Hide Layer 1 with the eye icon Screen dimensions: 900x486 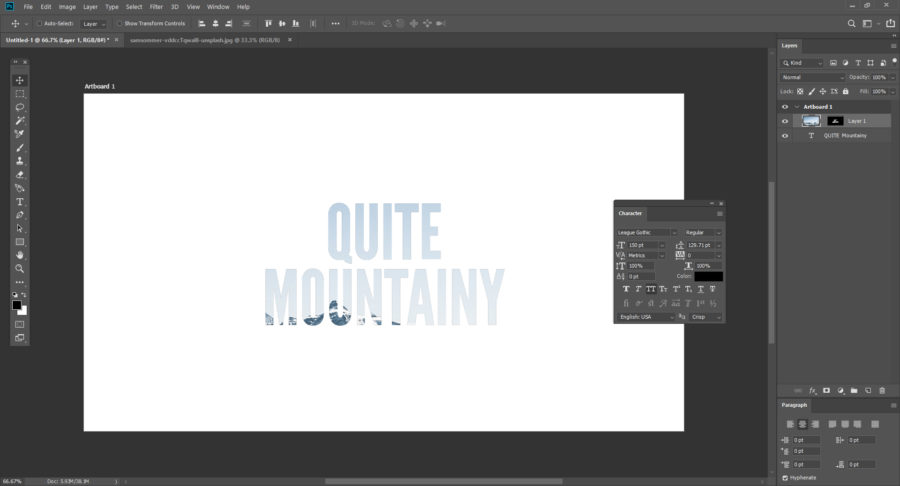785,121
